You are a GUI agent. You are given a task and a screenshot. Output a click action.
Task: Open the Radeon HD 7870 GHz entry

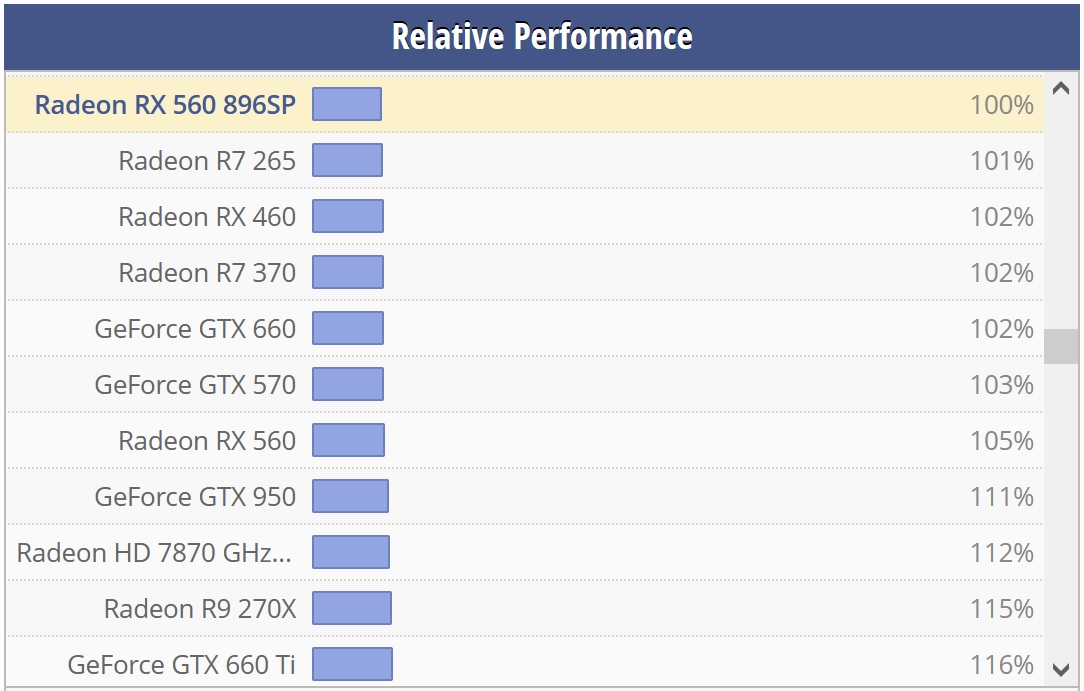pos(154,552)
